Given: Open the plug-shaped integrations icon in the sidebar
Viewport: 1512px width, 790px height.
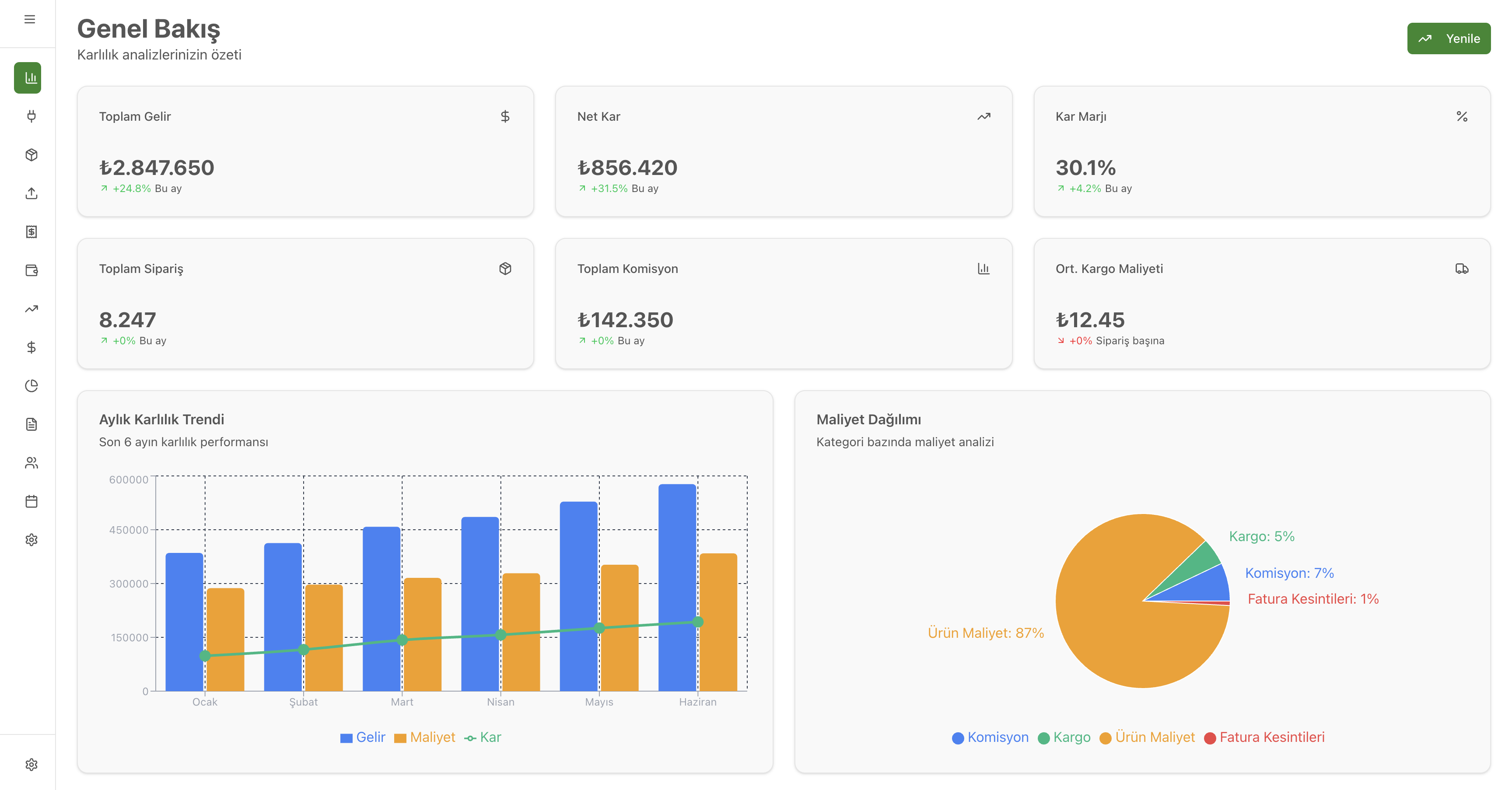Looking at the screenshot, I should pyautogui.click(x=31, y=116).
